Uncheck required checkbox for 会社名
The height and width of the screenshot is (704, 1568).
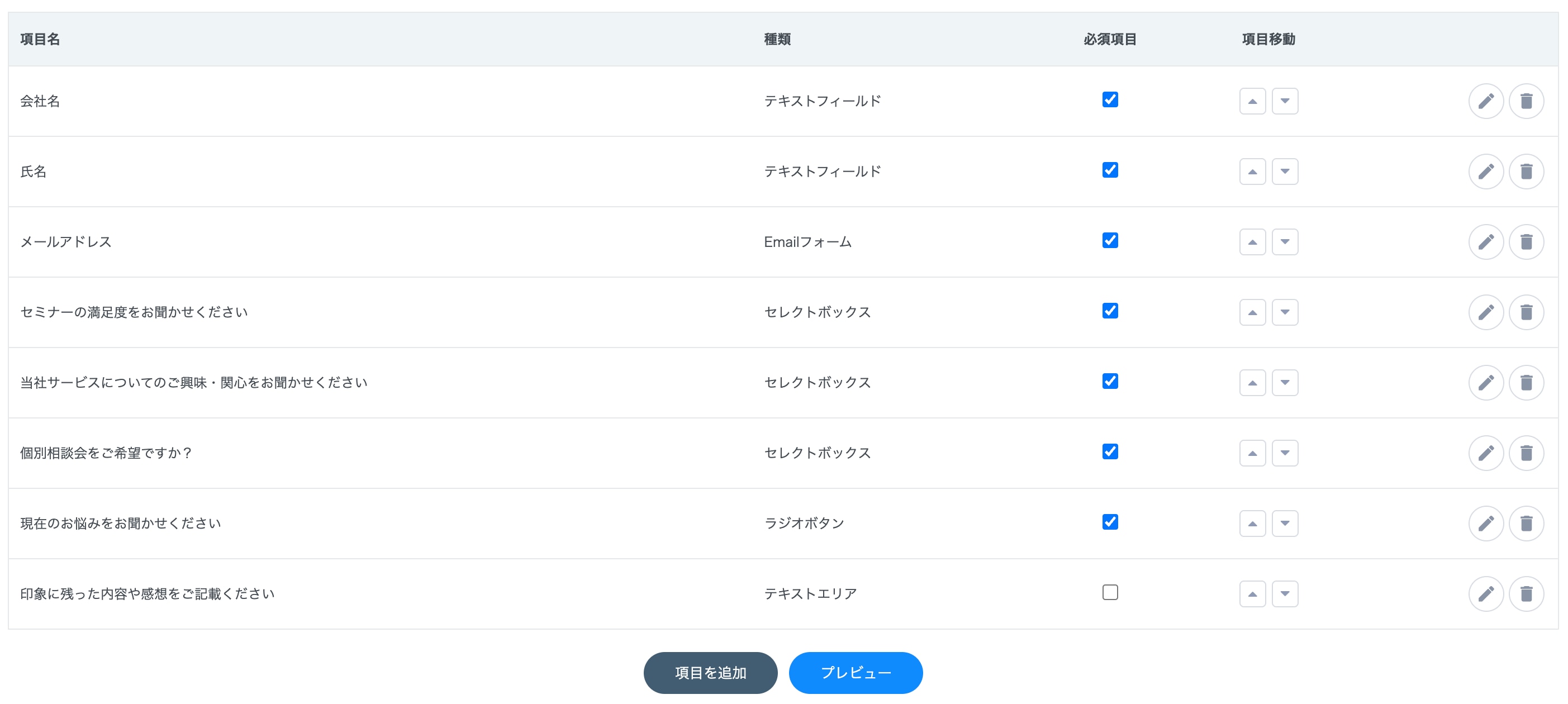[1110, 100]
